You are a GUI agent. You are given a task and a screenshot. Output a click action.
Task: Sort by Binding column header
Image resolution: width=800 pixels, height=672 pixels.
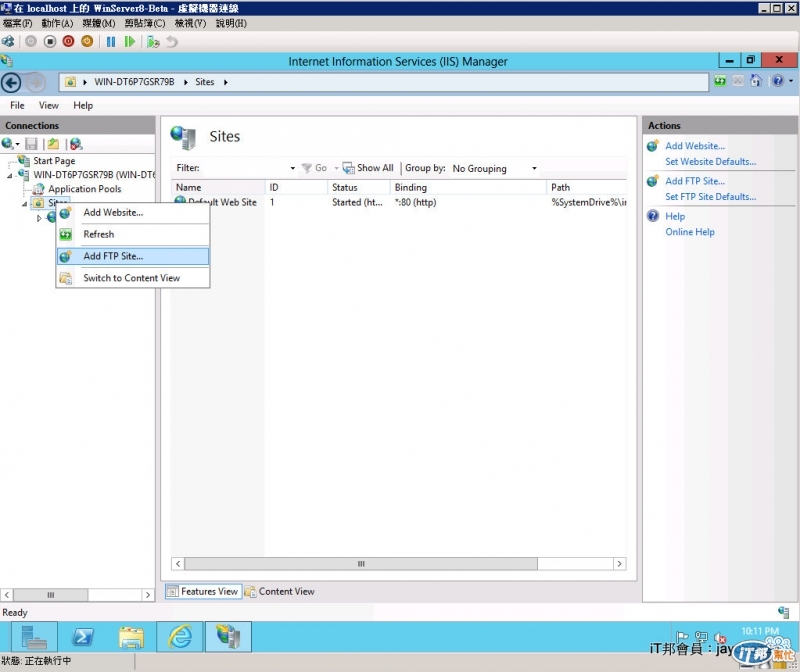pos(468,187)
